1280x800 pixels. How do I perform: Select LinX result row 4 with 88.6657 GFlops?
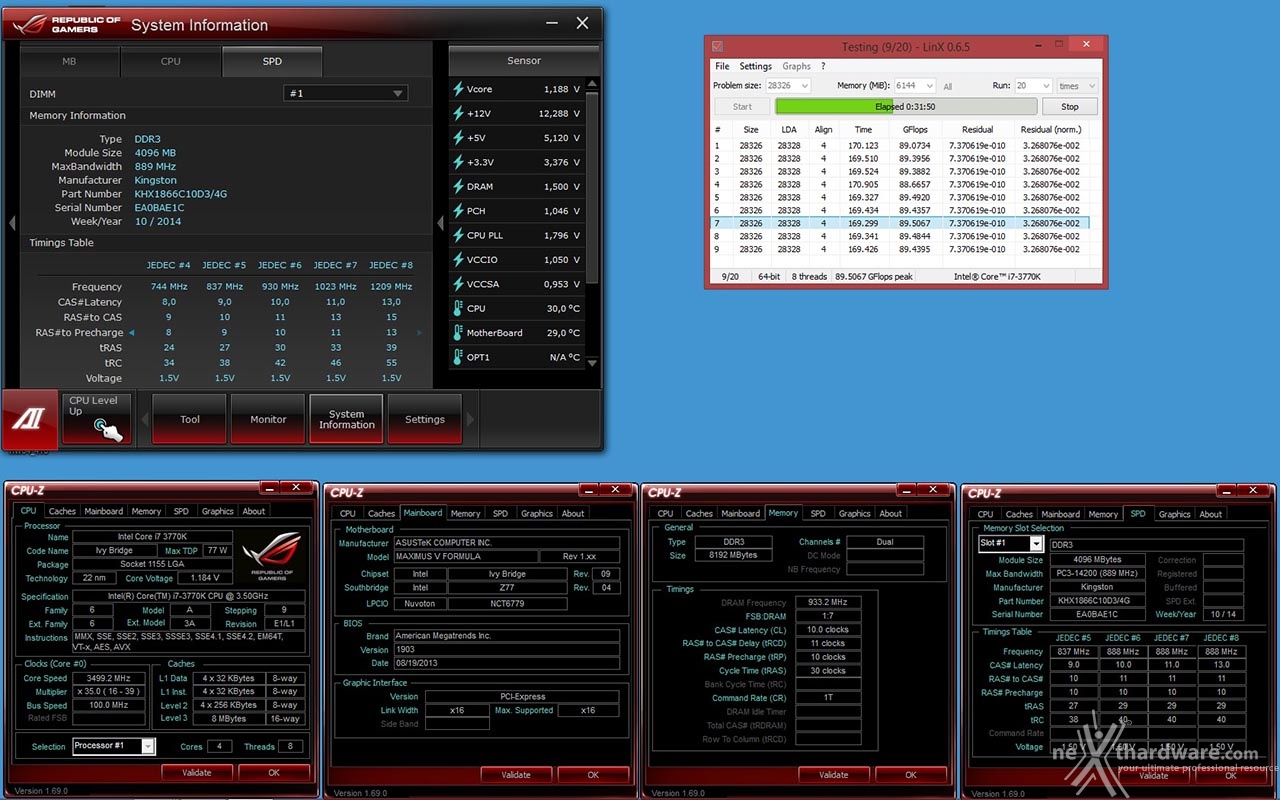point(900,184)
